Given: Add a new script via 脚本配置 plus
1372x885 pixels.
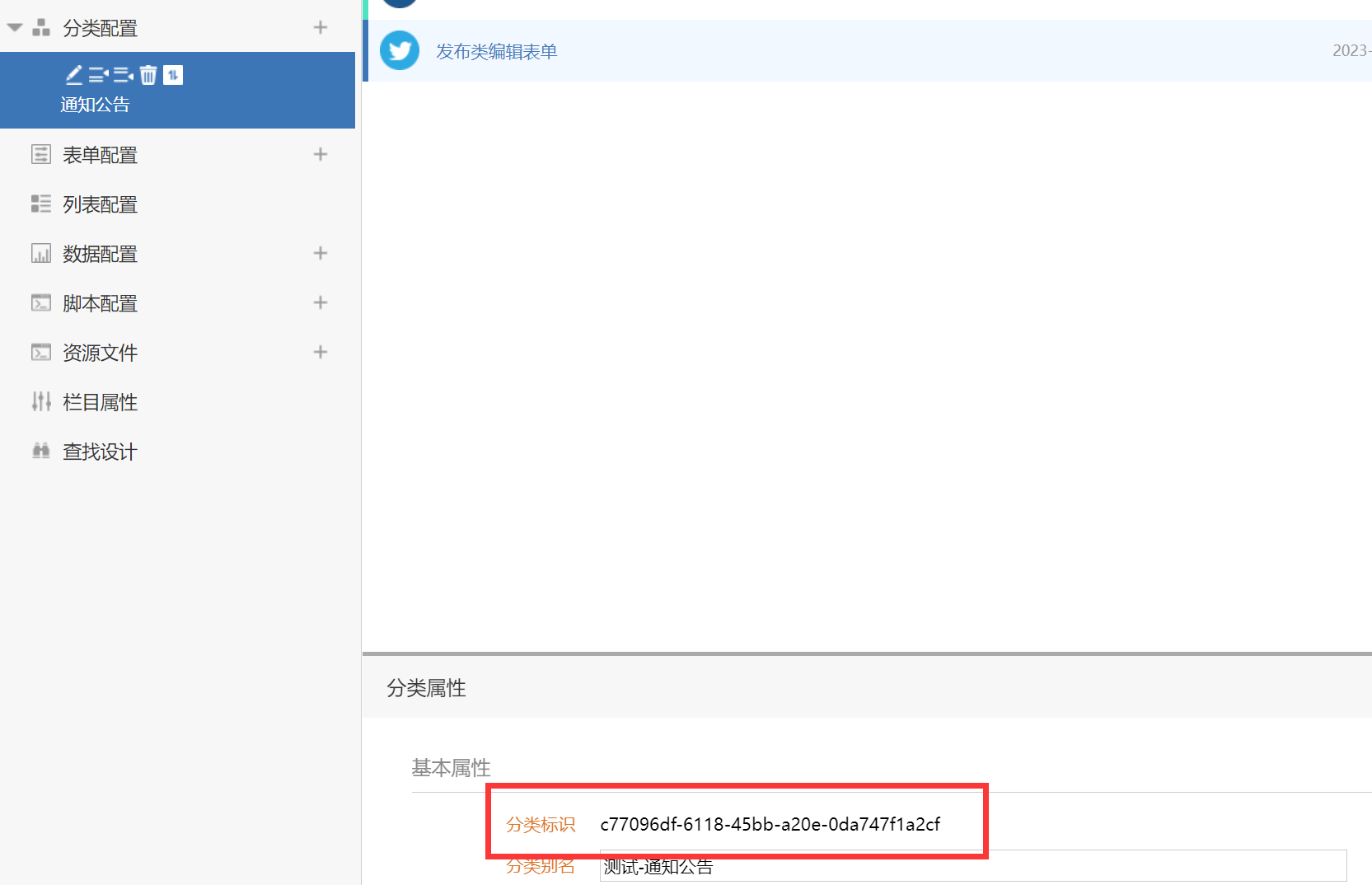Looking at the screenshot, I should point(321,302).
